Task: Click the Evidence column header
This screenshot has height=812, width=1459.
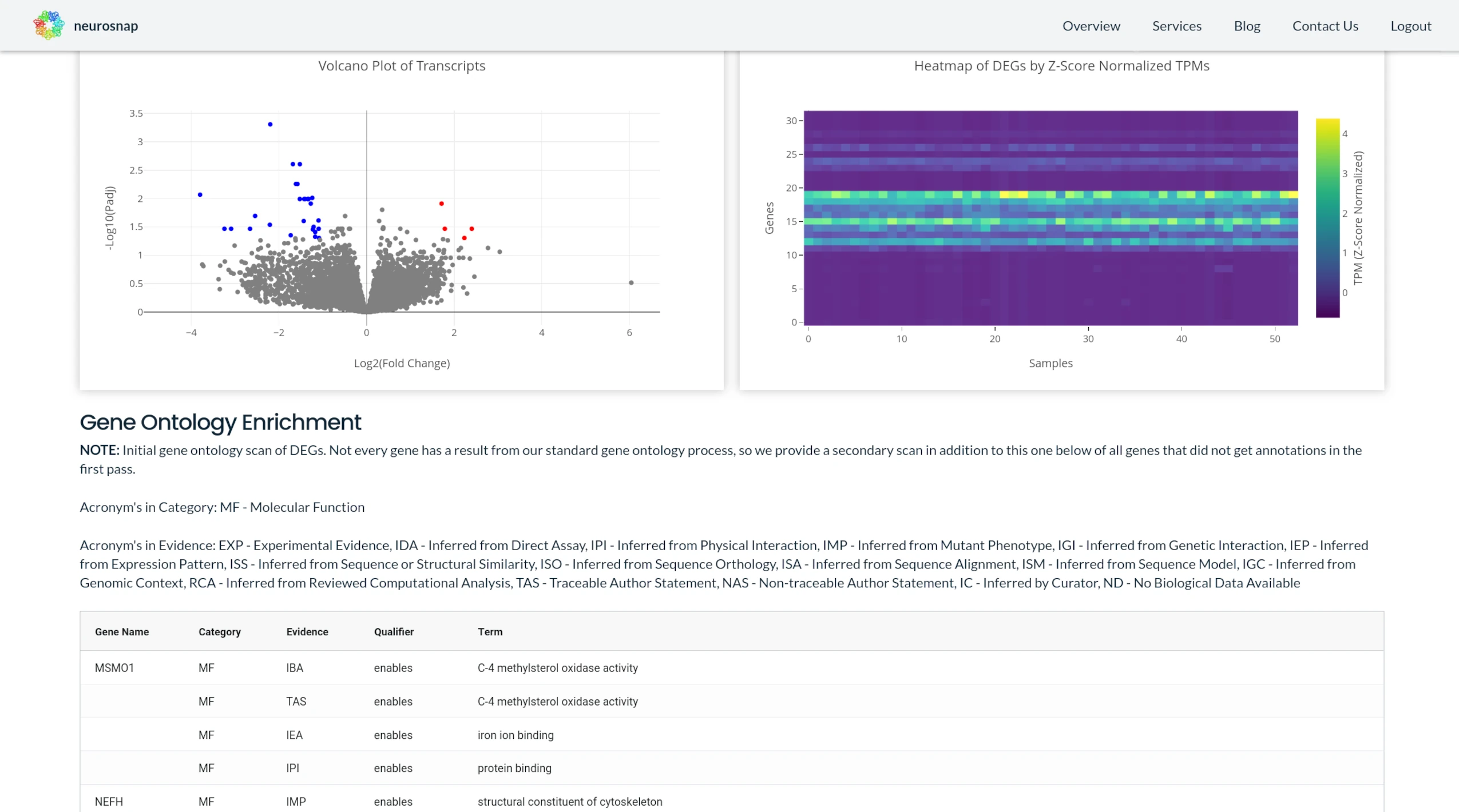Action: 307,632
